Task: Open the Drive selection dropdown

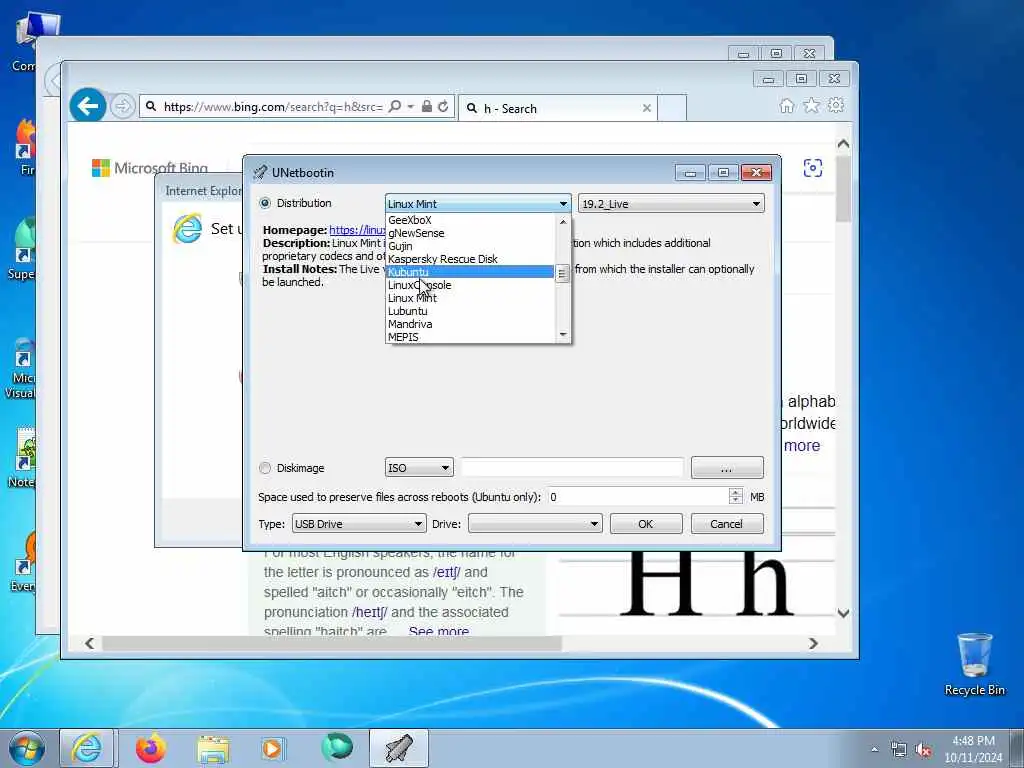Action: point(535,524)
